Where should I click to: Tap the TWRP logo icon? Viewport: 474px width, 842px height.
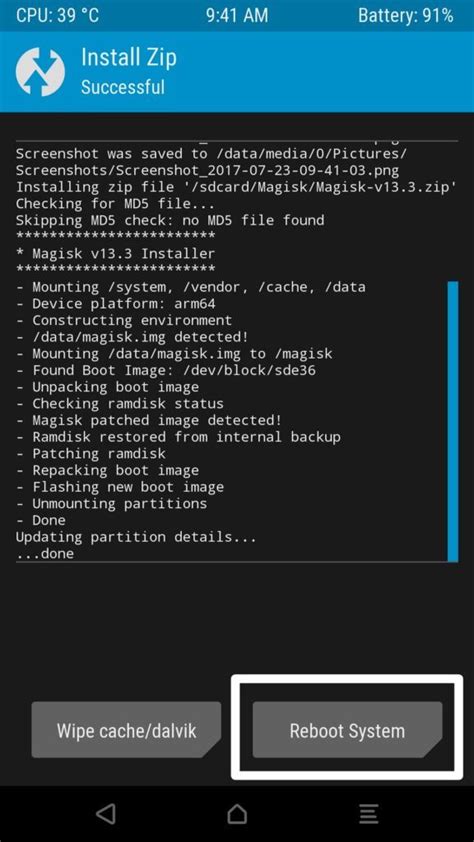click(x=40, y=72)
